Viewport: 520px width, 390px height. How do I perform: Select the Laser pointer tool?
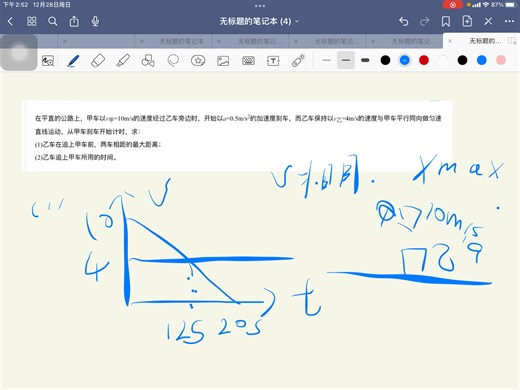tap(298, 61)
